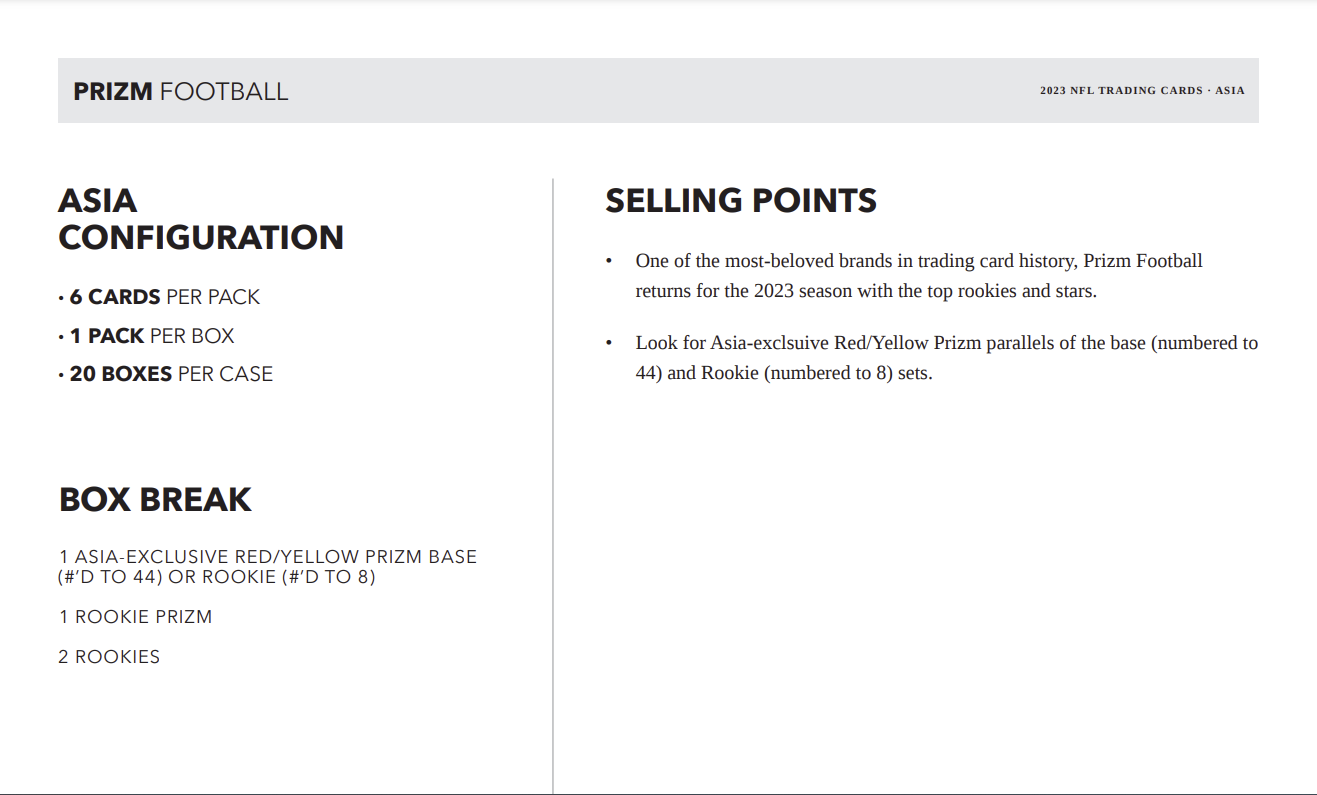The image size is (1317, 795).
Task: Click the text 'Look for Asia-exclsuive Red/Yellow Prizm'
Action: pyautogui.click(x=810, y=343)
